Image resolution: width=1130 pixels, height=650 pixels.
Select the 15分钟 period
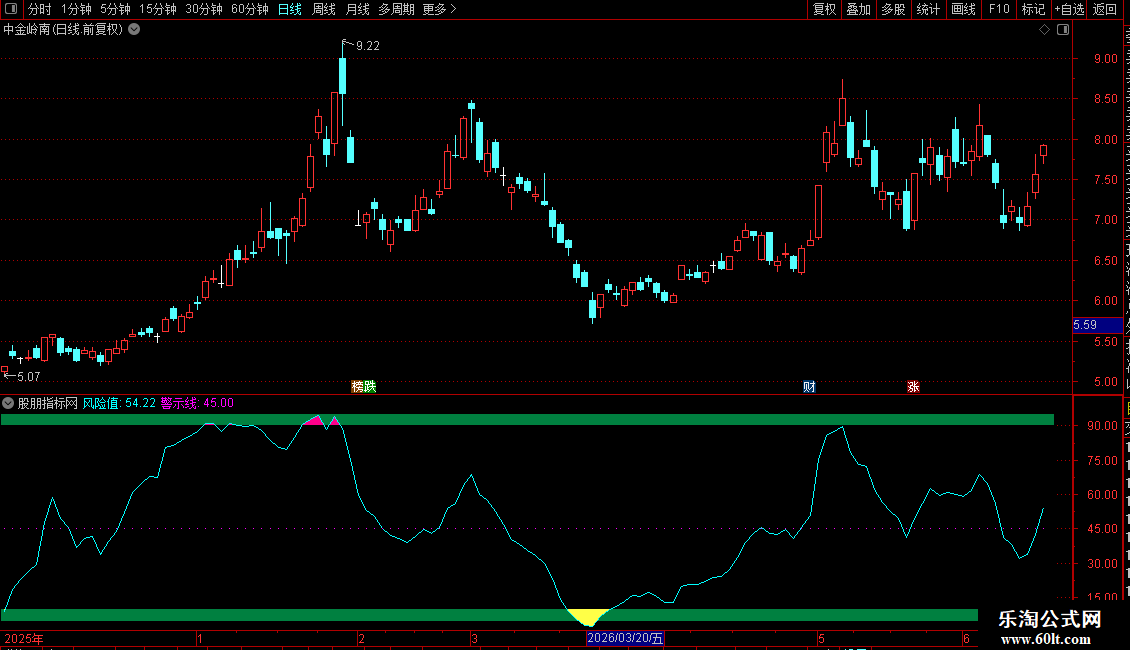point(158,9)
